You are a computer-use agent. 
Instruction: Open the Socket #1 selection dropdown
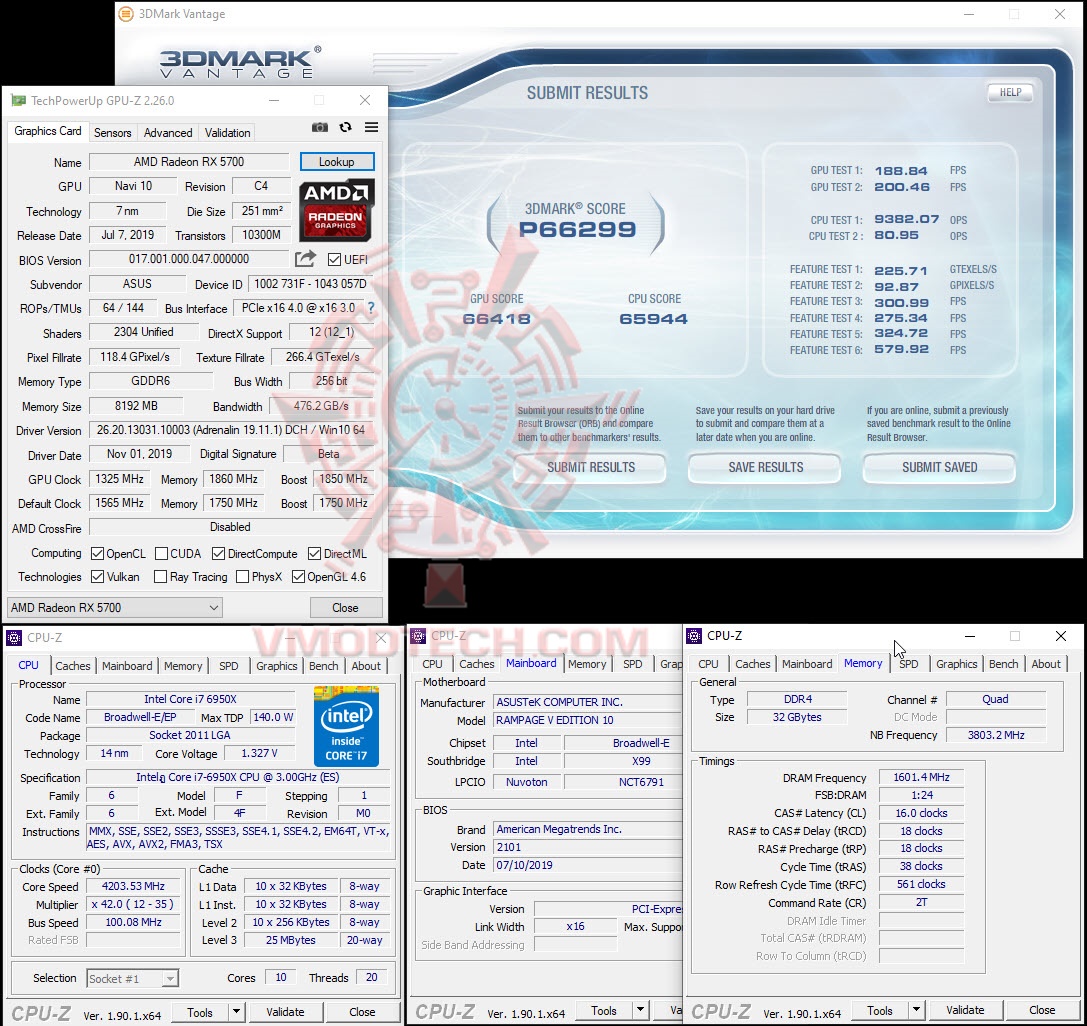click(x=132, y=978)
